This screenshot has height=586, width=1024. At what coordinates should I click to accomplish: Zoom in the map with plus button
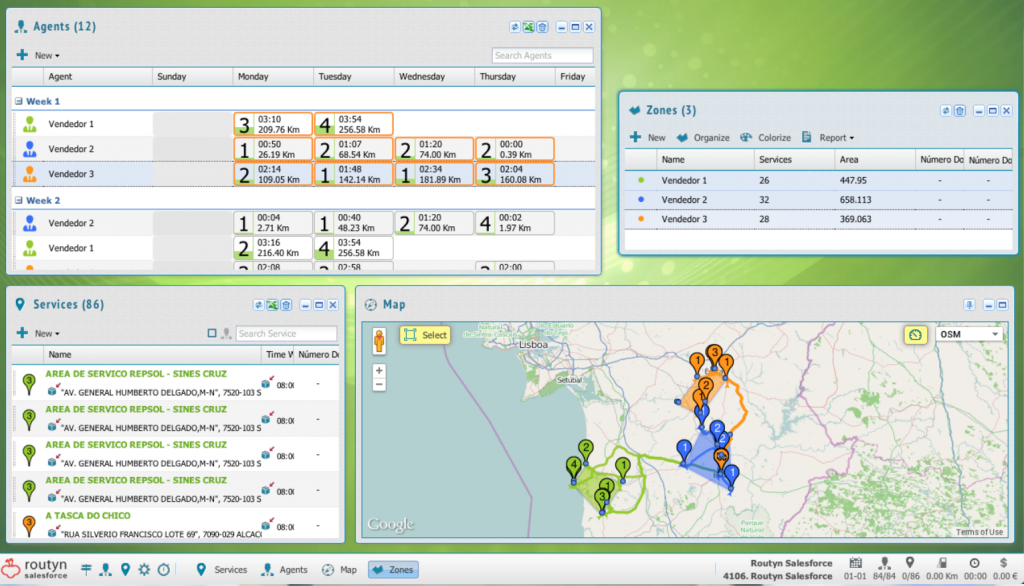click(379, 371)
